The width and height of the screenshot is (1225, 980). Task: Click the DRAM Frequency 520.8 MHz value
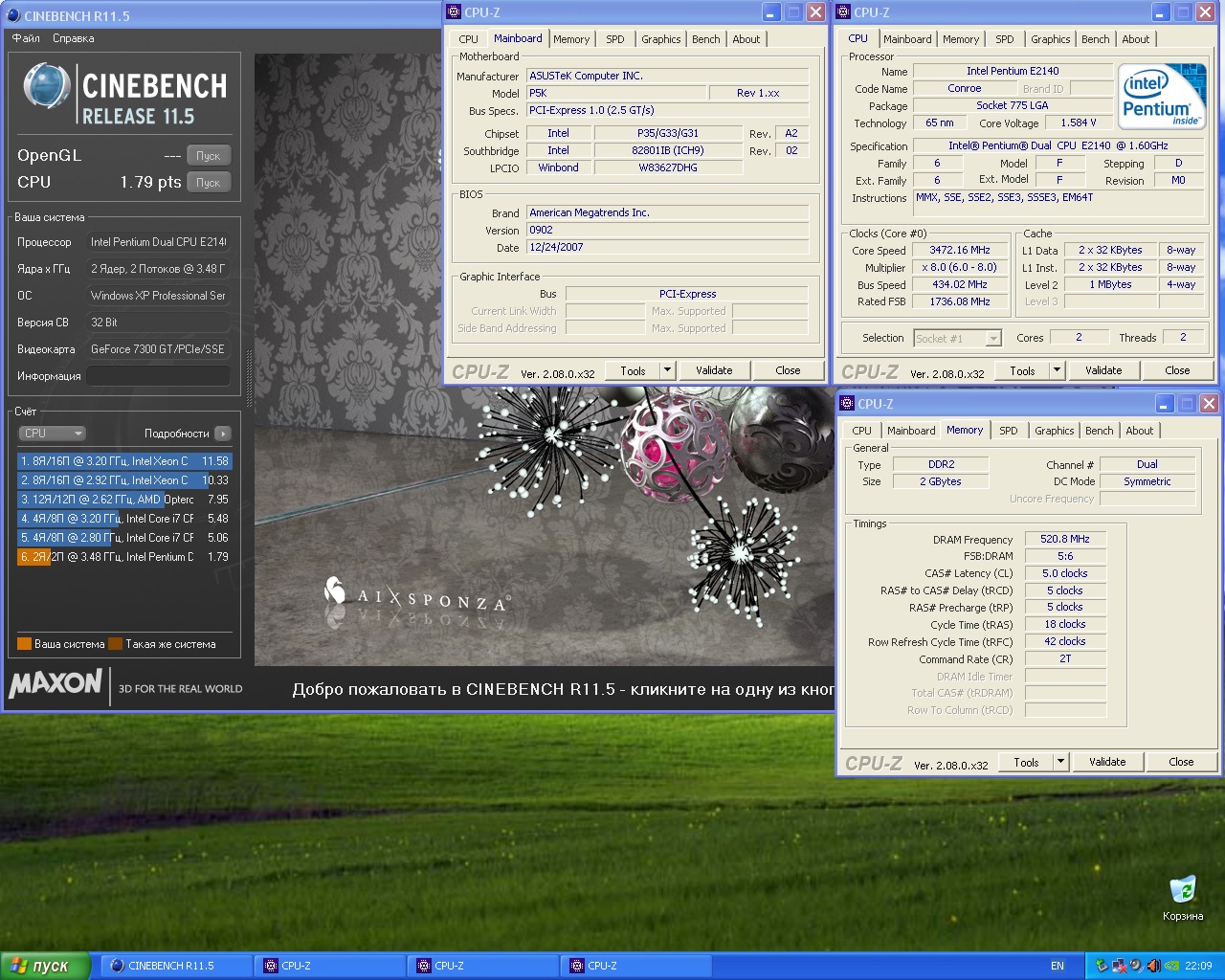click(x=1065, y=539)
